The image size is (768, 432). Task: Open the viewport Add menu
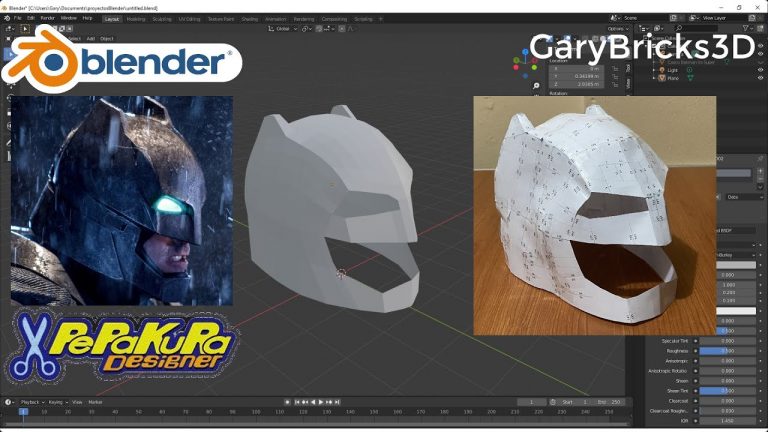tap(91, 39)
